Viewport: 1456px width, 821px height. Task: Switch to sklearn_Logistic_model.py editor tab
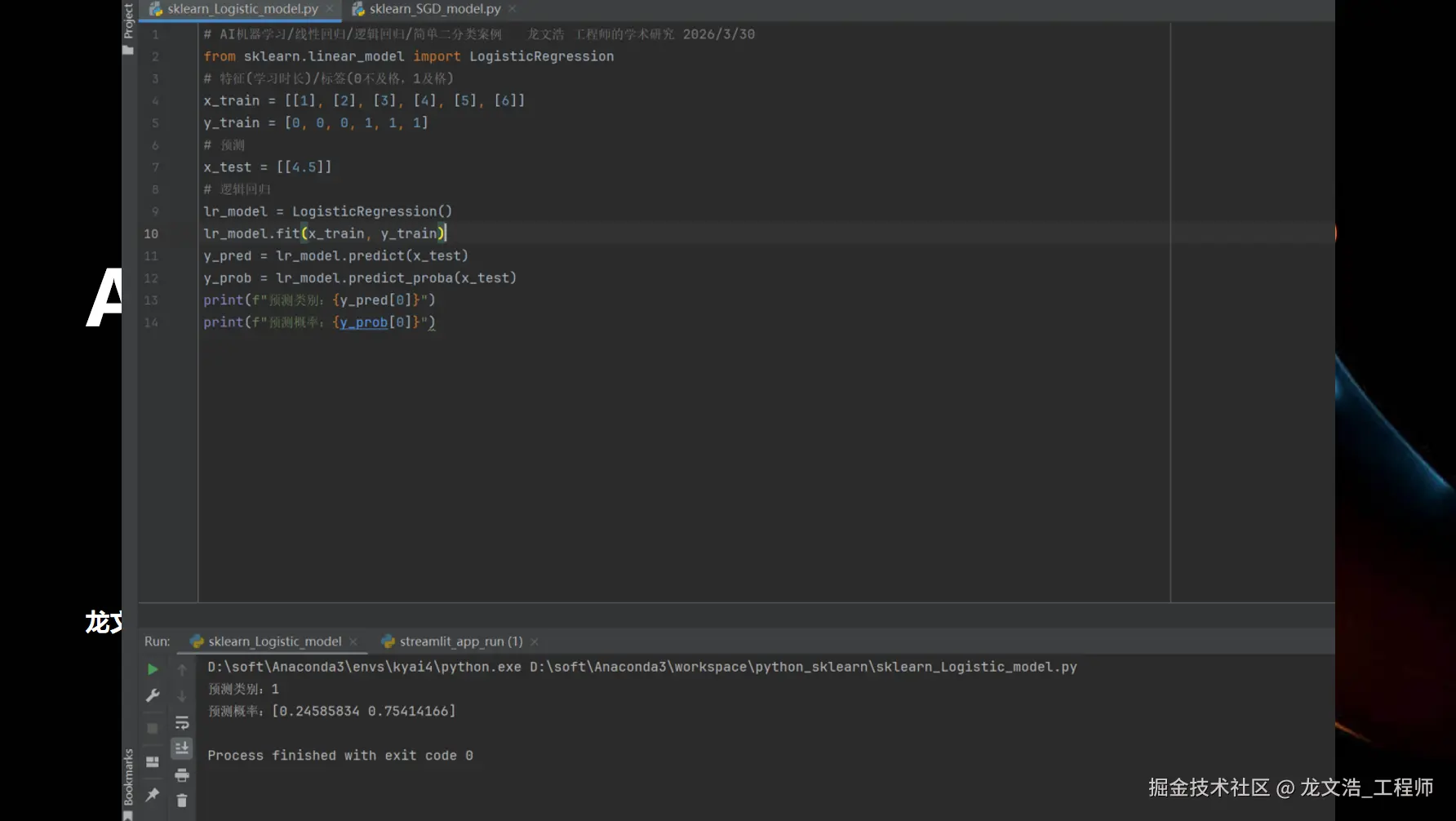242,9
